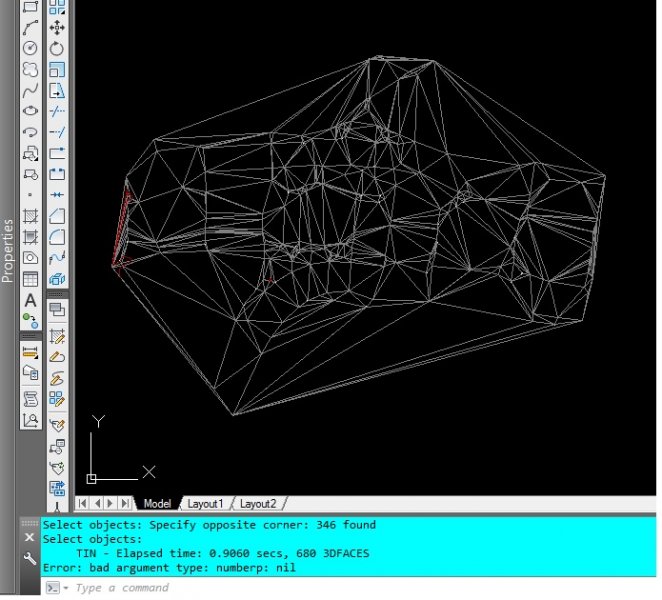Click the Explode tool
The width and height of the screenshot is (662, 600).
57,279
